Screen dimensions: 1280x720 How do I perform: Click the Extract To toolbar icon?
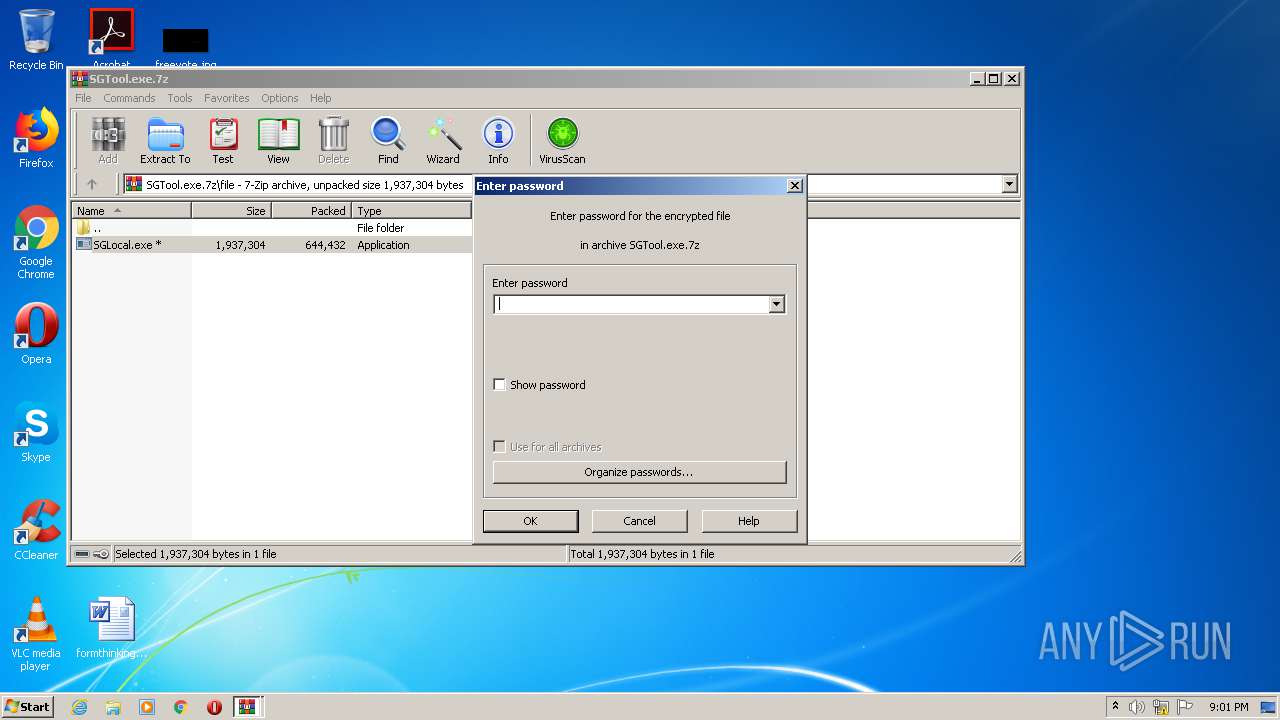coord(165,141)
